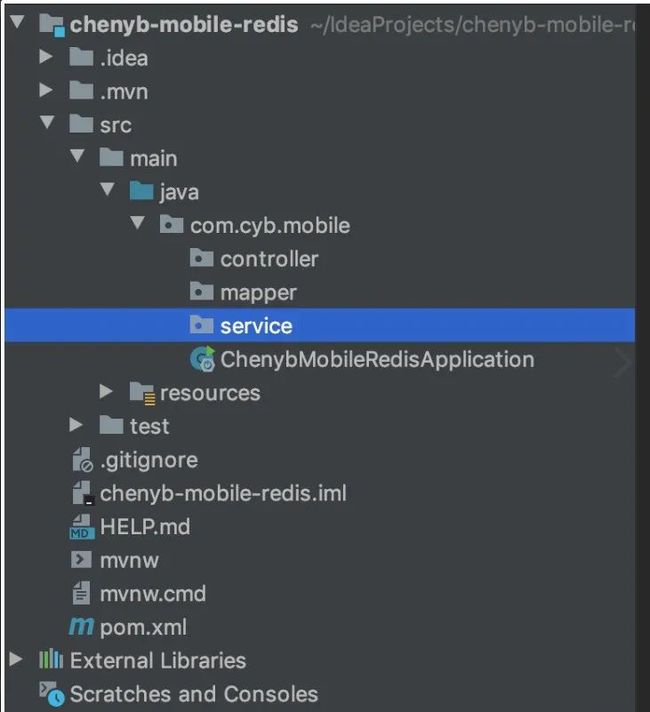
Task: Collapse the com.cyb.mobile package
Action: coord(137,222)
